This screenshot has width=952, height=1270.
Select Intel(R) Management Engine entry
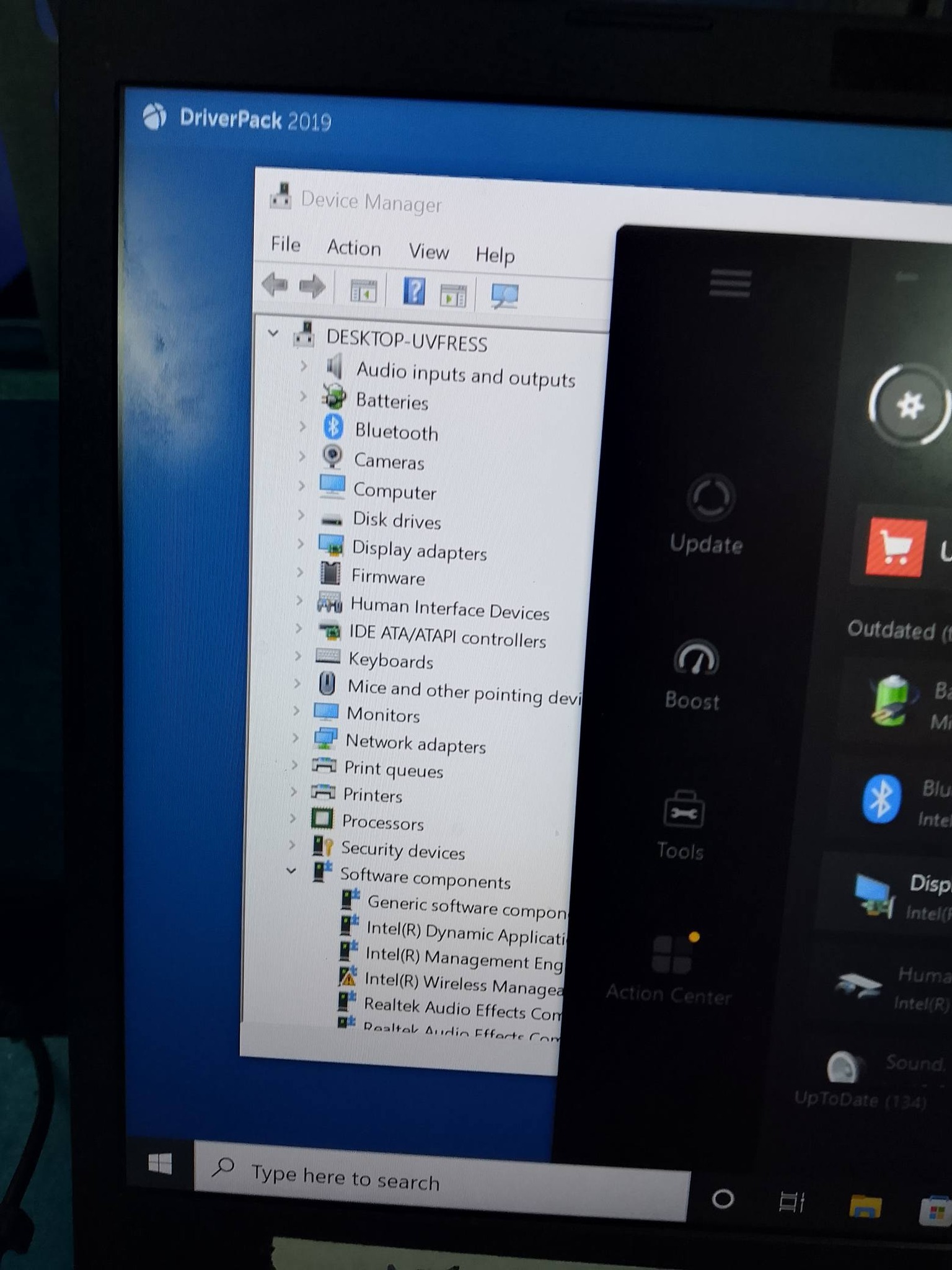[464, 958]
